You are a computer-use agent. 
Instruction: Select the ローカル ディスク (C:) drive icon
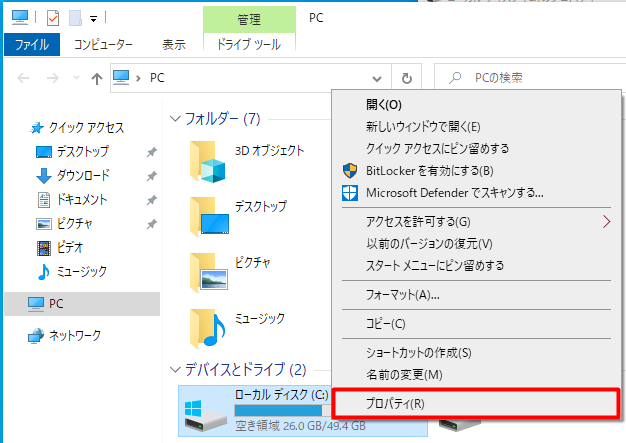click(203, 412)
